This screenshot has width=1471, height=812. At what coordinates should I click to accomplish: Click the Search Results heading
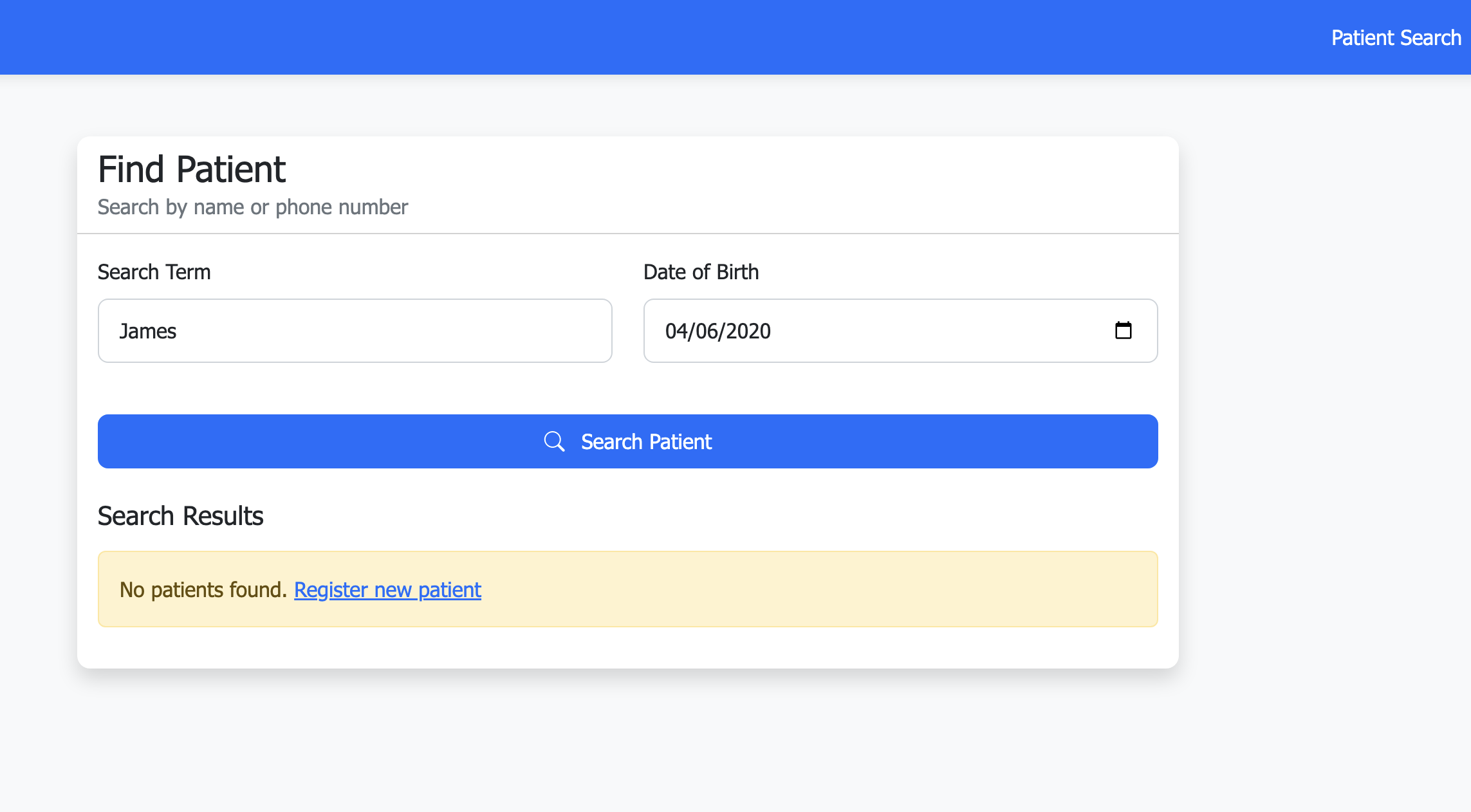(180, 516)
